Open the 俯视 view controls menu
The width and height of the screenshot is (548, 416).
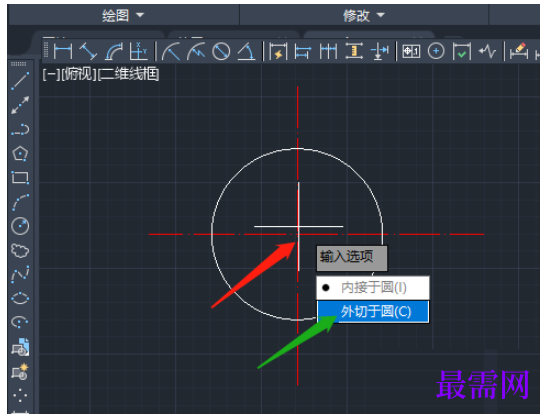click(x=79, y=74)
